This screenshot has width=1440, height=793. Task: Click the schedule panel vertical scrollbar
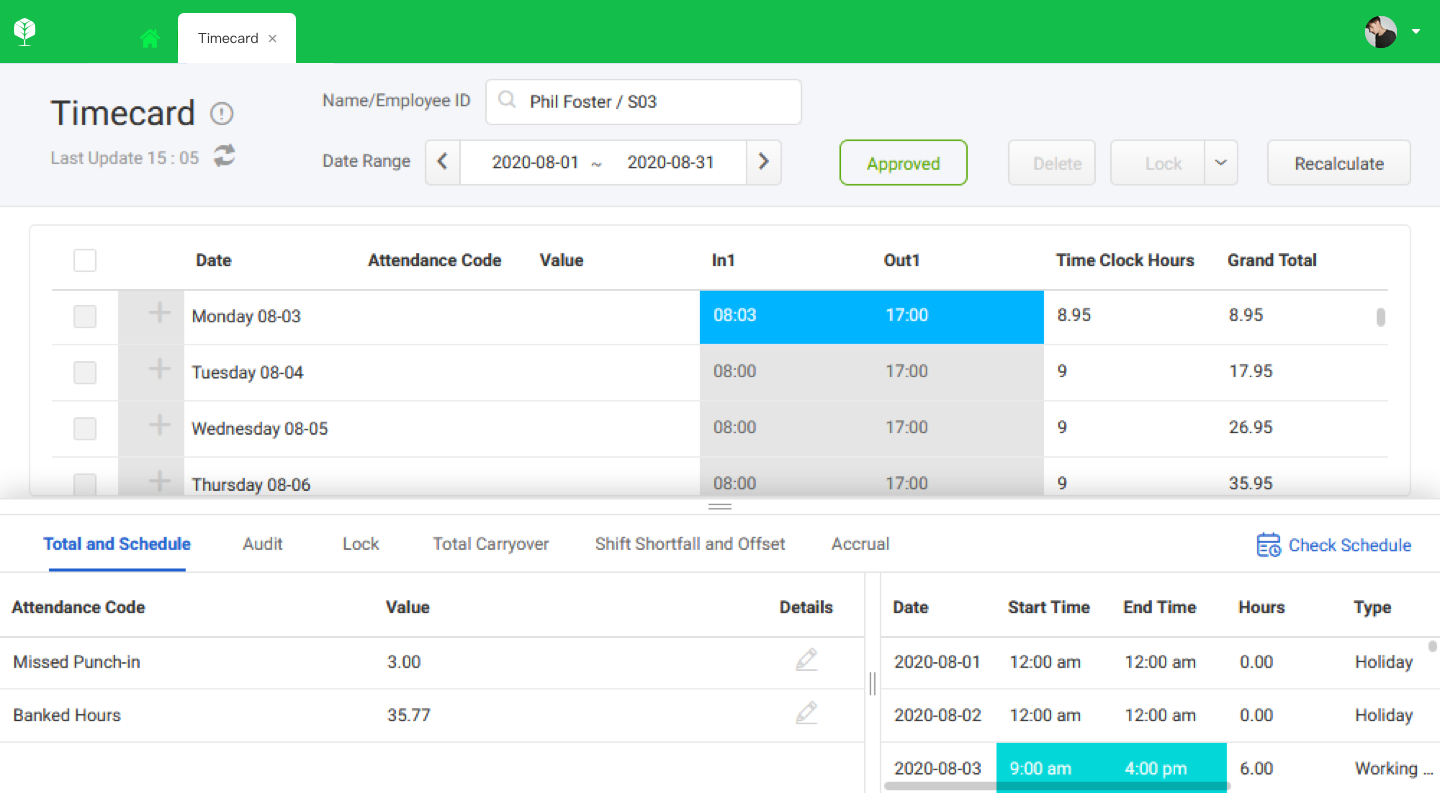coord(1432,646)
